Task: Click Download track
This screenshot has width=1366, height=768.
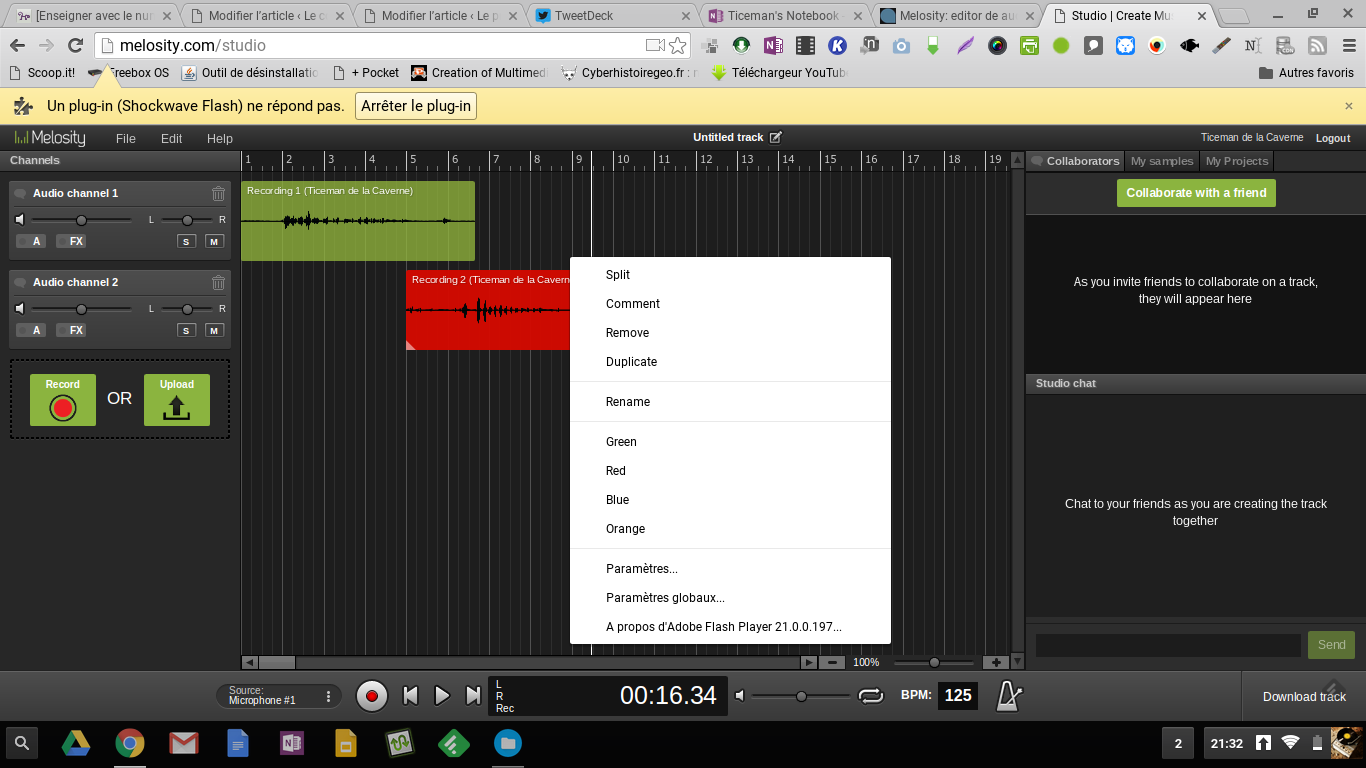Action: (x=1304, y=697)
